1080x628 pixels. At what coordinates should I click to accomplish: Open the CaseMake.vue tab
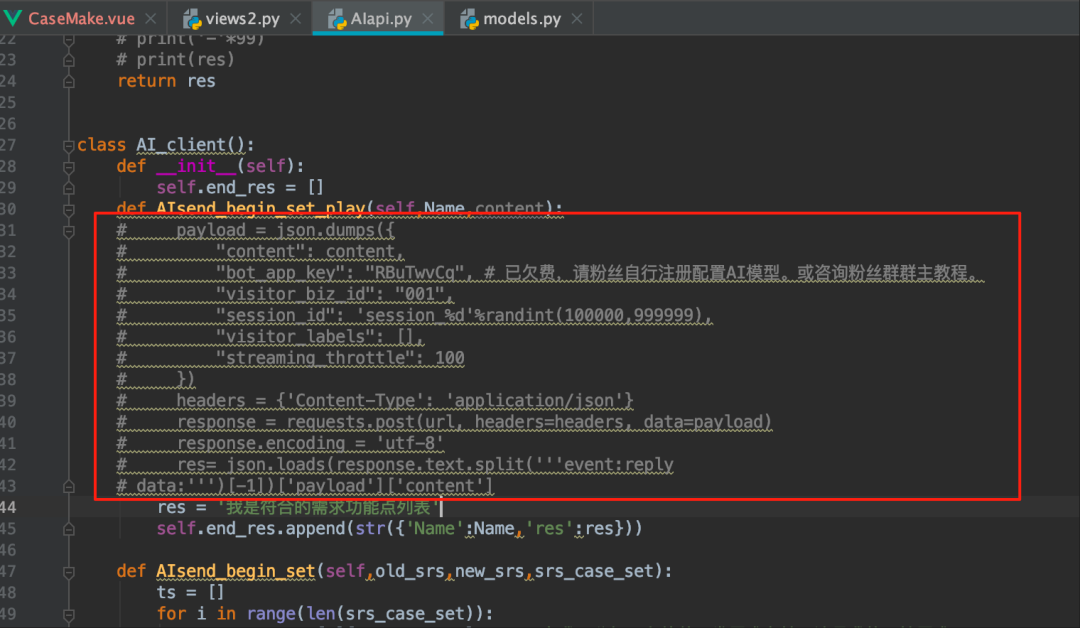(81, 19)
